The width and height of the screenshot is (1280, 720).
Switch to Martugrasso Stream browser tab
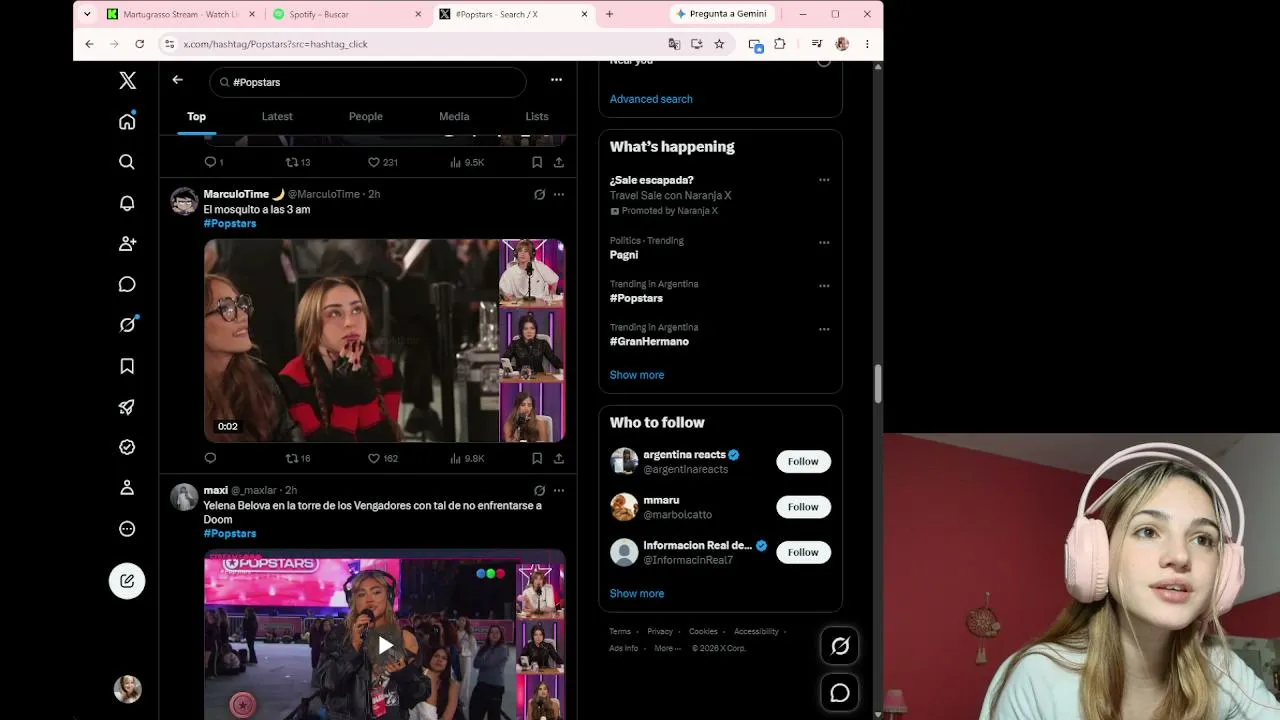click(182, 14)
